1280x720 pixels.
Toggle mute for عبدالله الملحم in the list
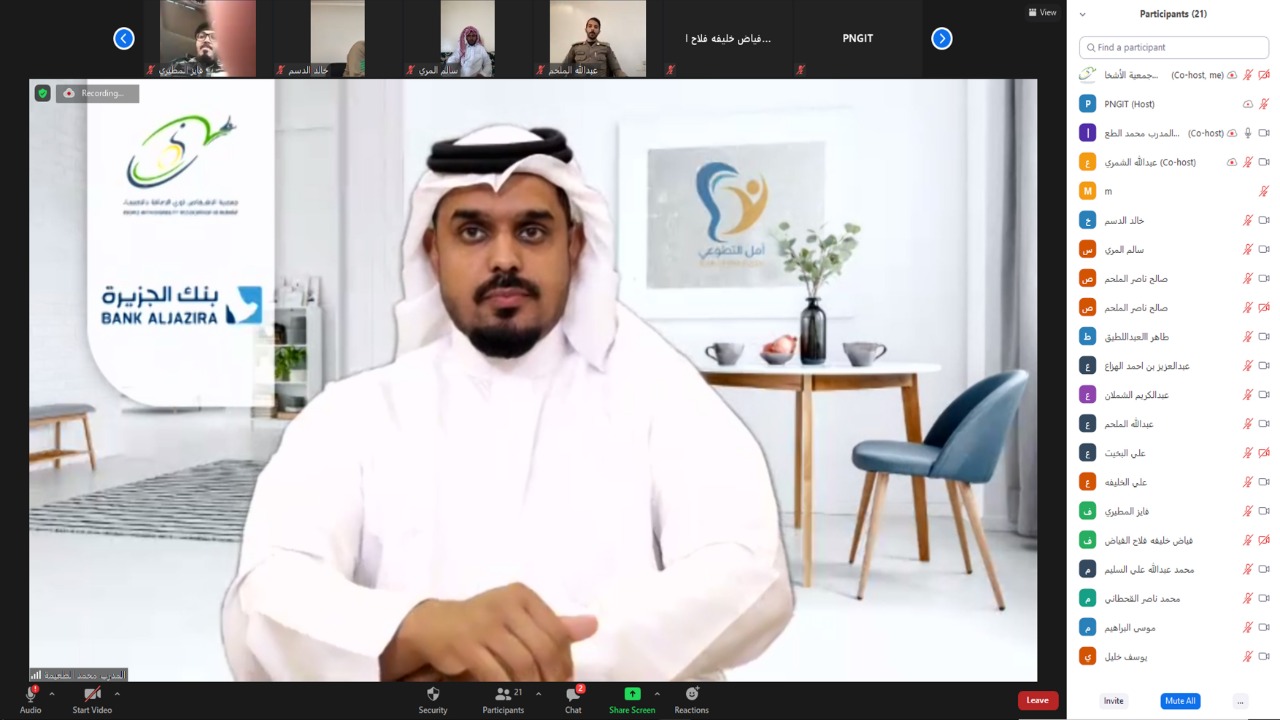click(1248, 424)
